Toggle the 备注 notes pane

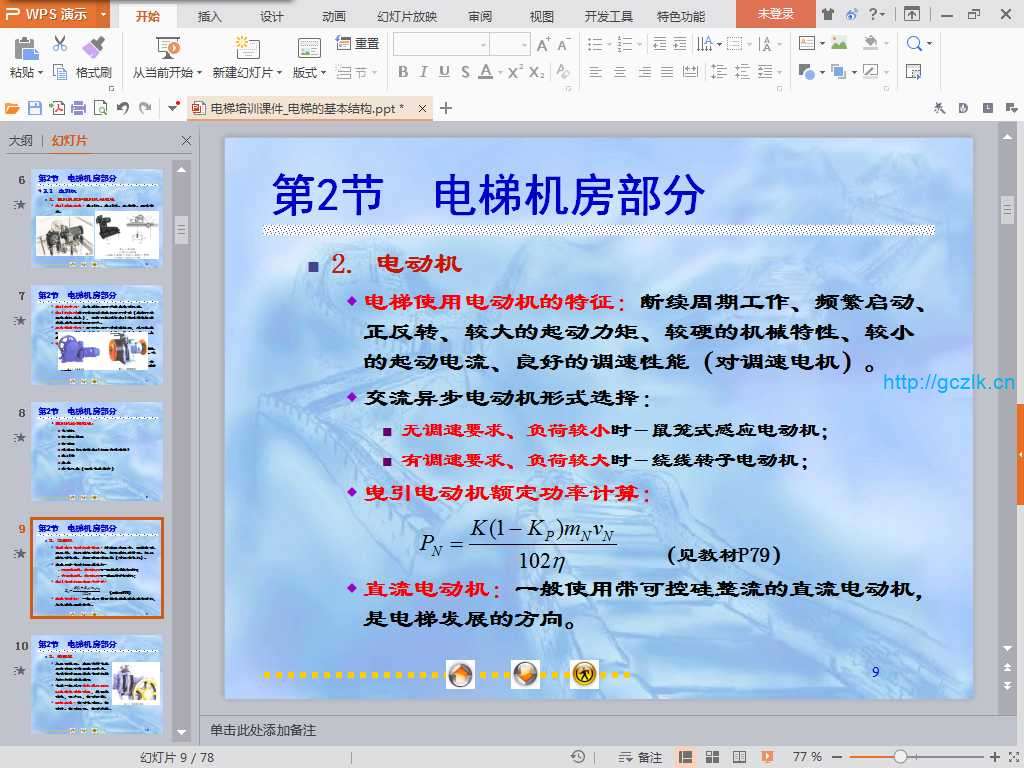pyautogui.click(x=641, y=757)
